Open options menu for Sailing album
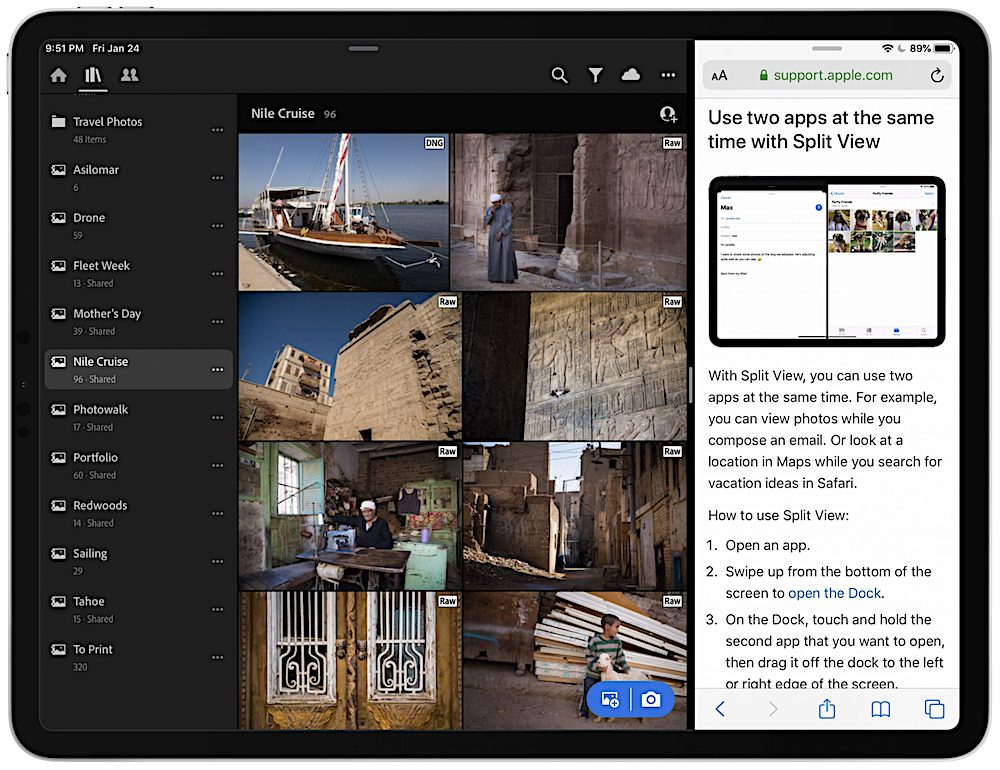This screenshot has width=1000, height=770. [x=217, y=561]
